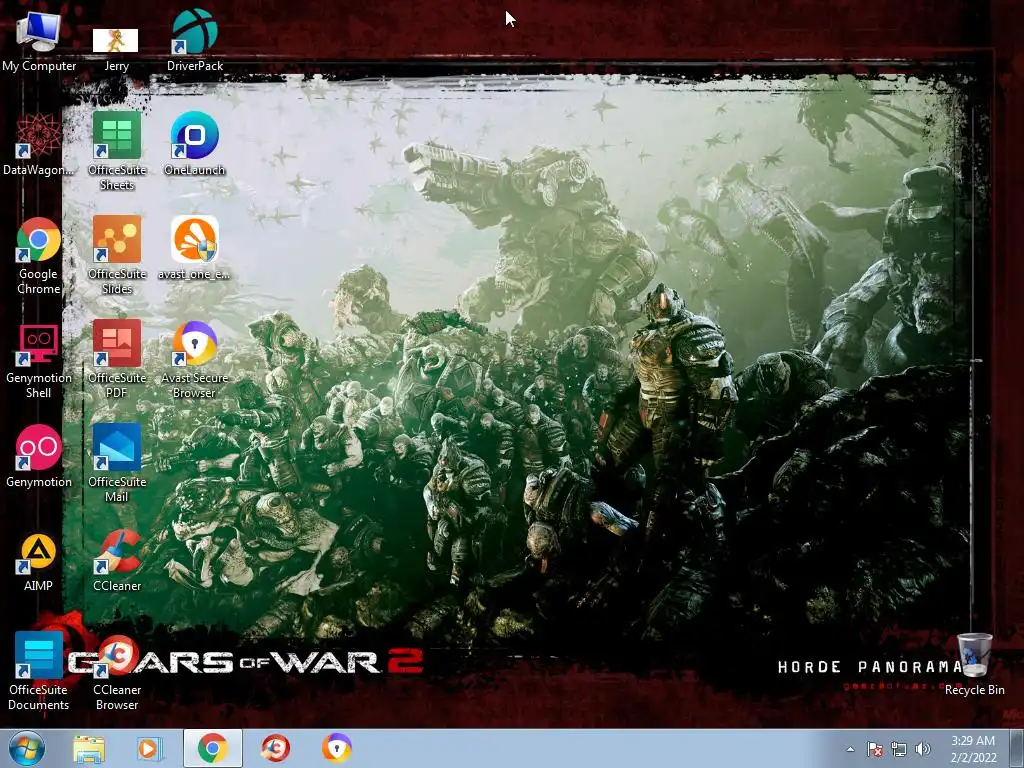The image size is (1024, 768).
Task: Click the CCleaner desktop shortcut
Action: pos(117,560)
